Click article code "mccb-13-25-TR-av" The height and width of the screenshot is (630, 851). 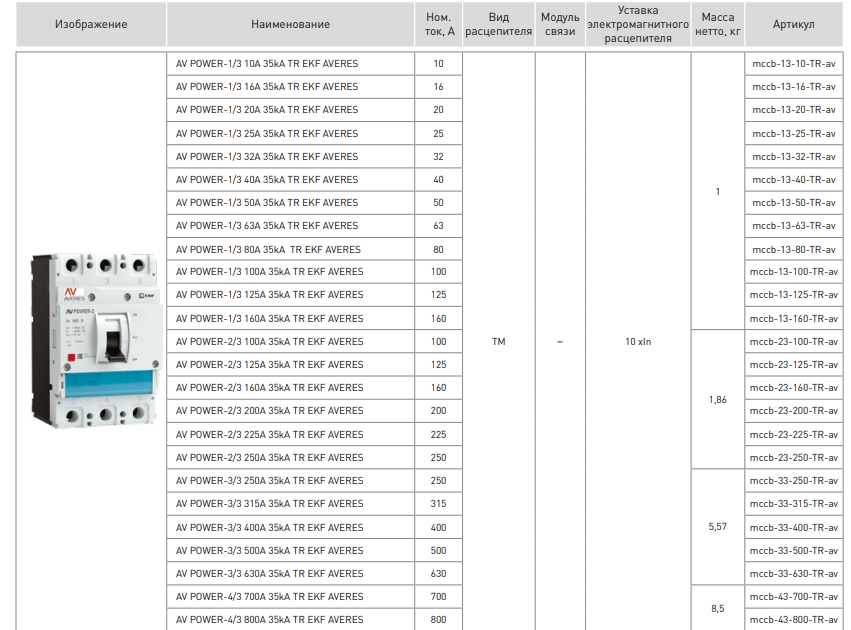point(793,133)
